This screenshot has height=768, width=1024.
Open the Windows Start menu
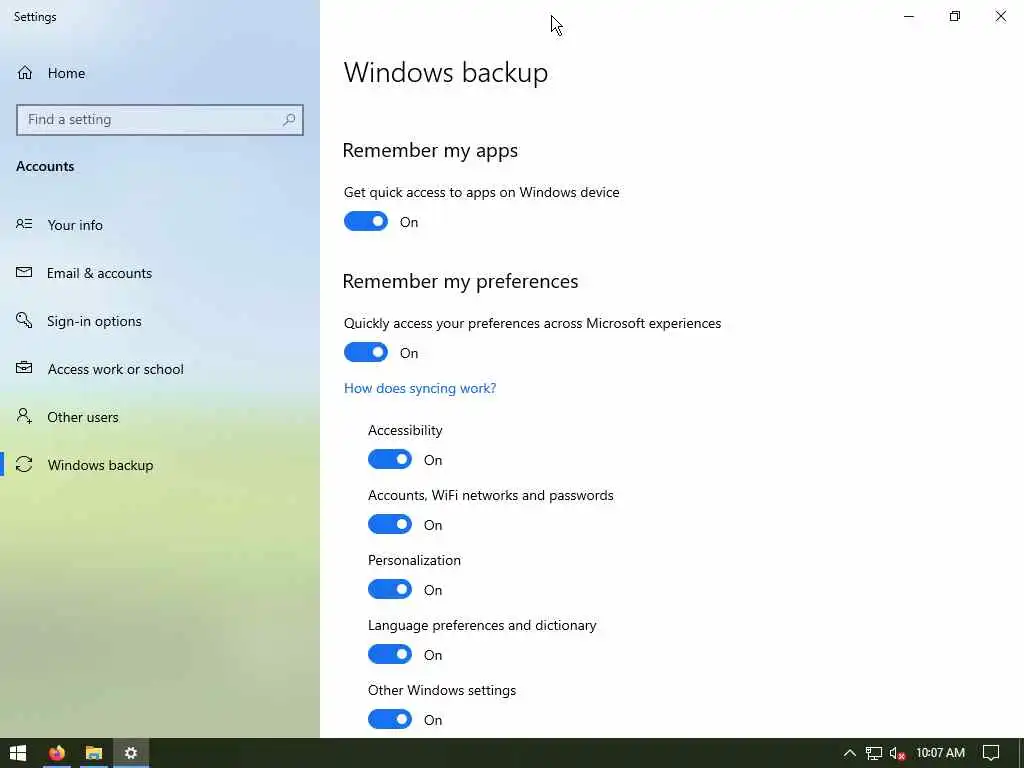[x=18, y=753]
